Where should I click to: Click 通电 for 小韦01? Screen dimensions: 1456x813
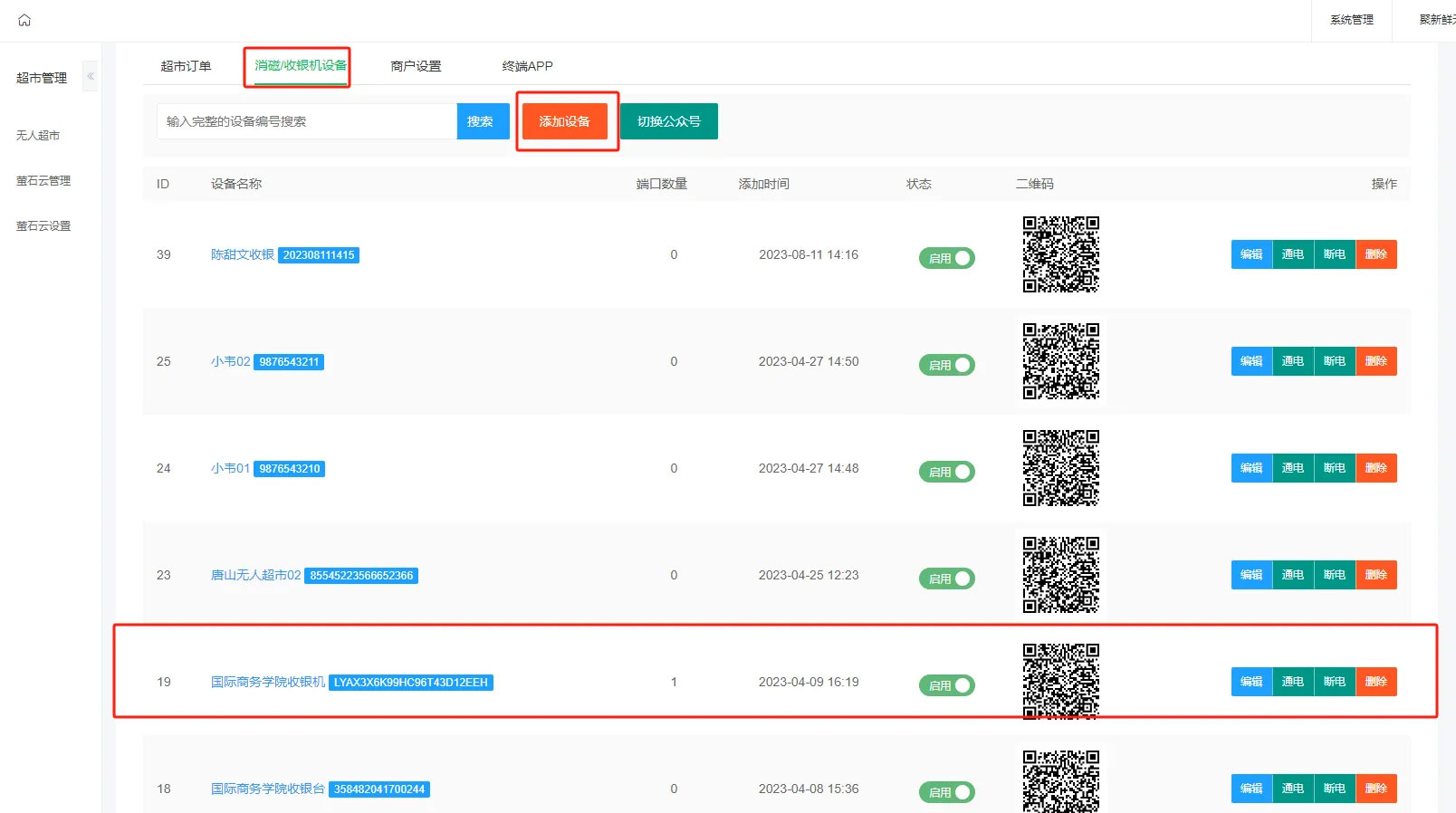tap(1293, 468)
